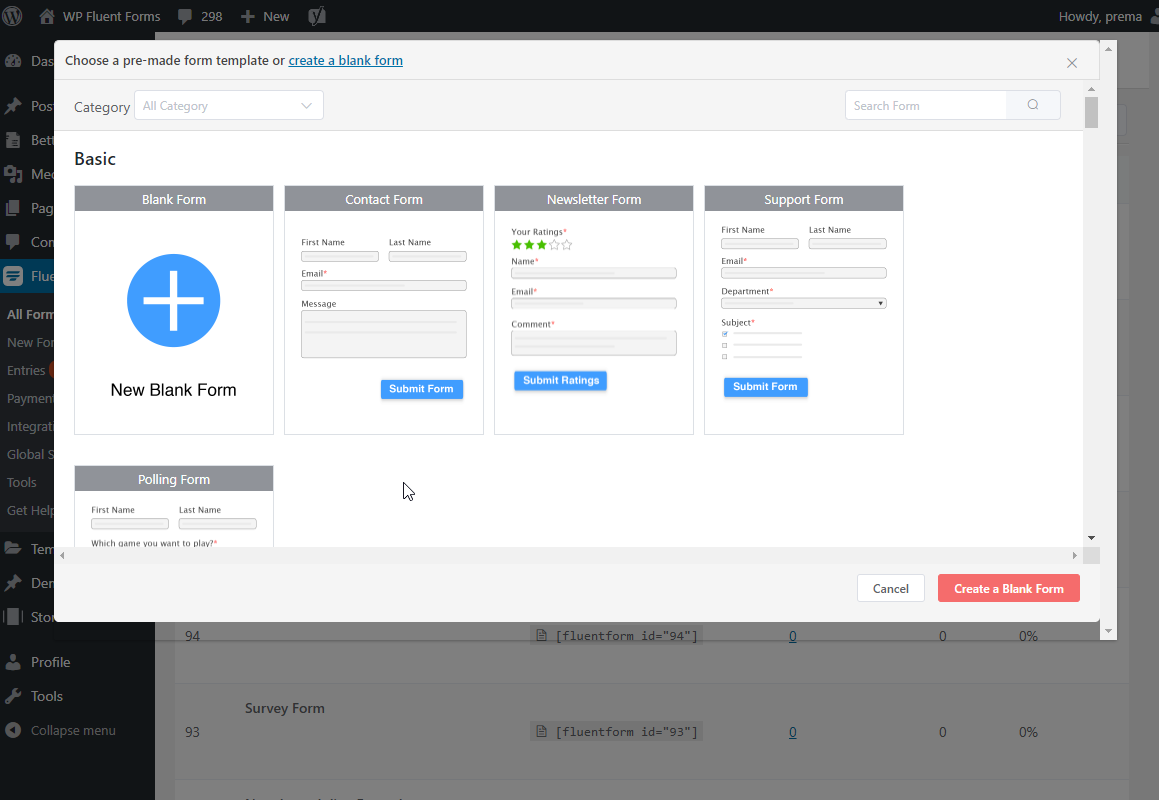
Task: Open Get Help submenu item
Action: (x=30, y=510)
